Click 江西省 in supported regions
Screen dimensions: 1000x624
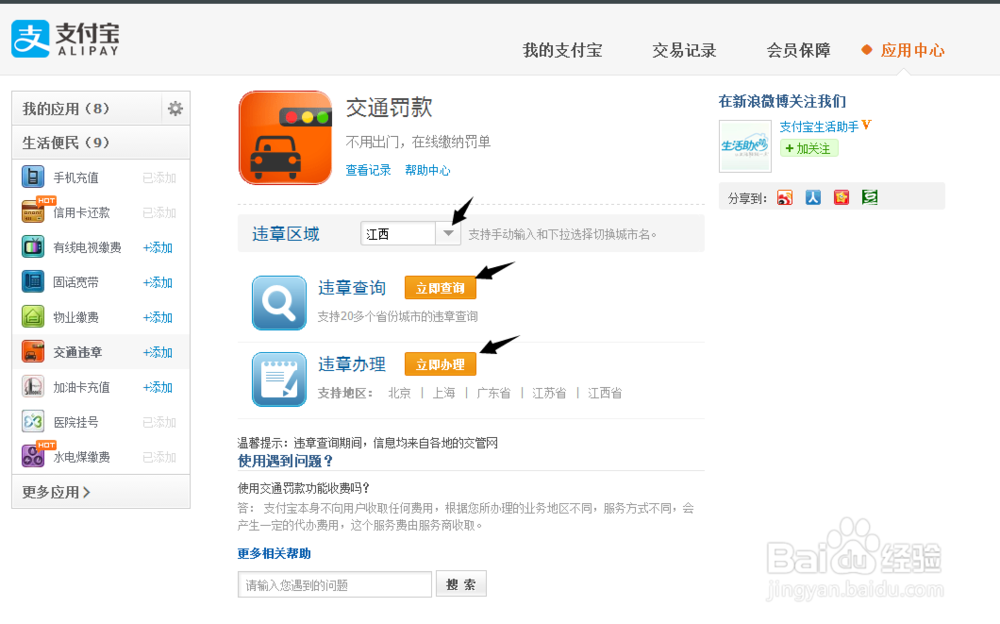pyautogui.click(x=605, y=393)
